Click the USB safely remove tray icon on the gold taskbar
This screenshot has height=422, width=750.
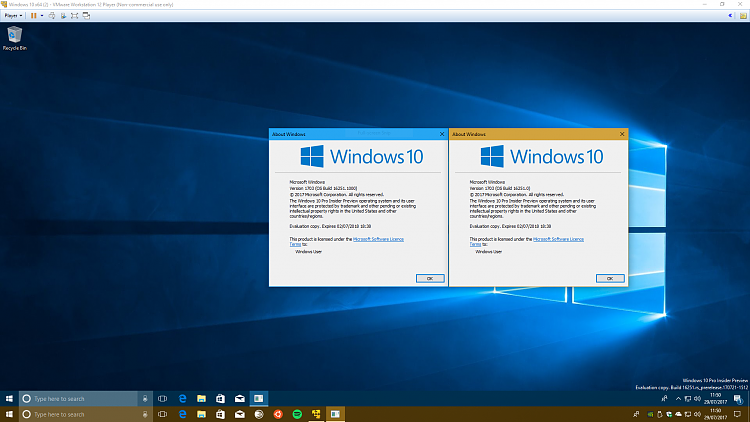point(660,414)
